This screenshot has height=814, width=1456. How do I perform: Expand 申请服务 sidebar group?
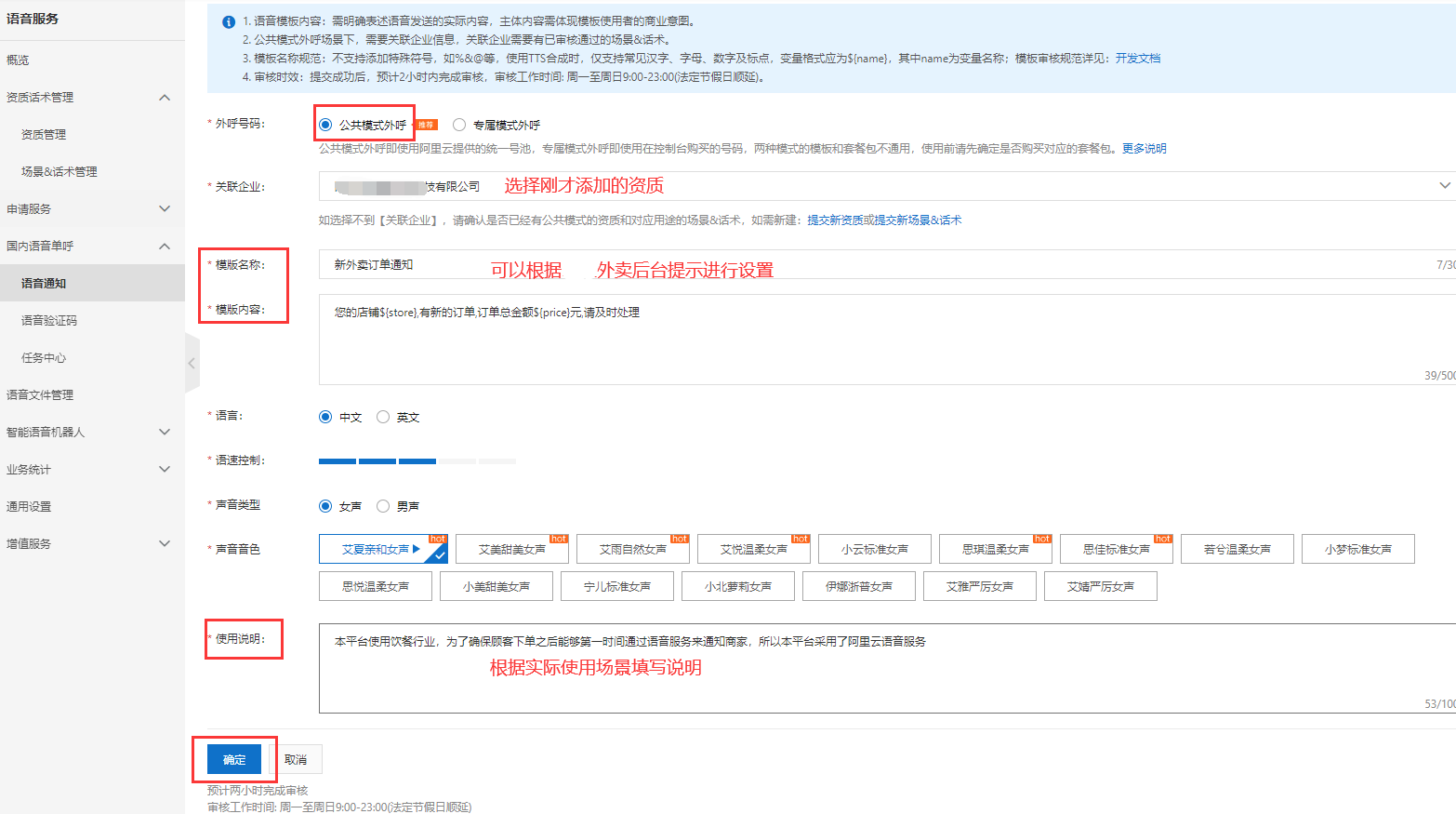(x=165, y=208)
